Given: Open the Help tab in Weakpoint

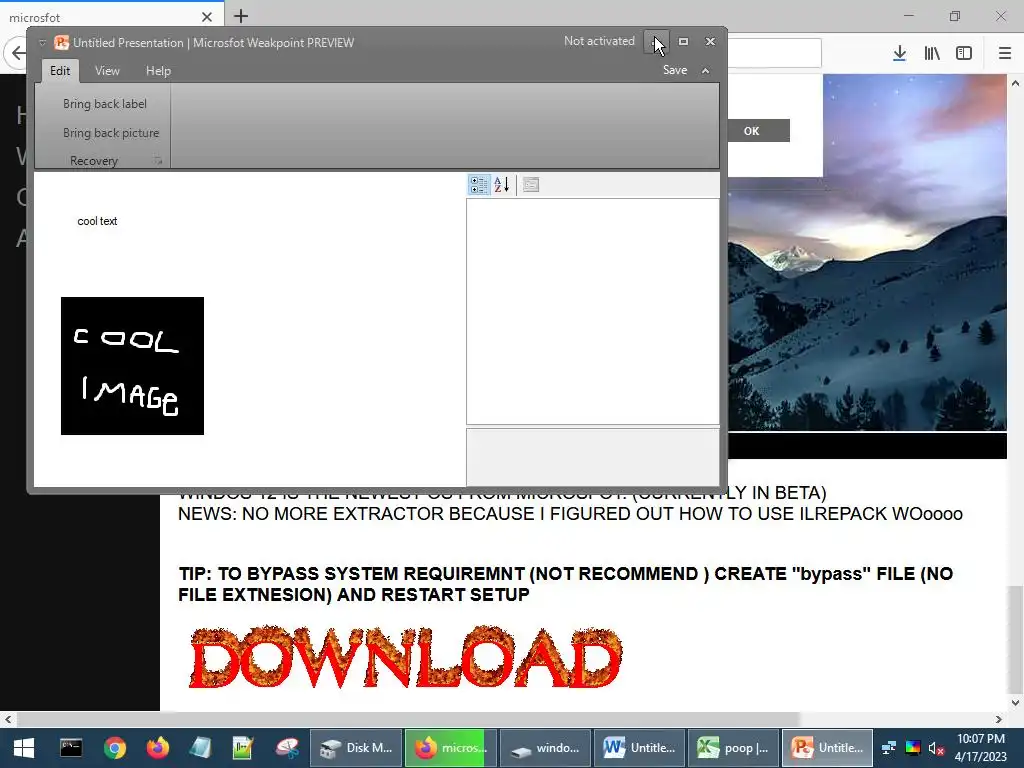Looking at the screenshot, I should click(x=158, y=71).
